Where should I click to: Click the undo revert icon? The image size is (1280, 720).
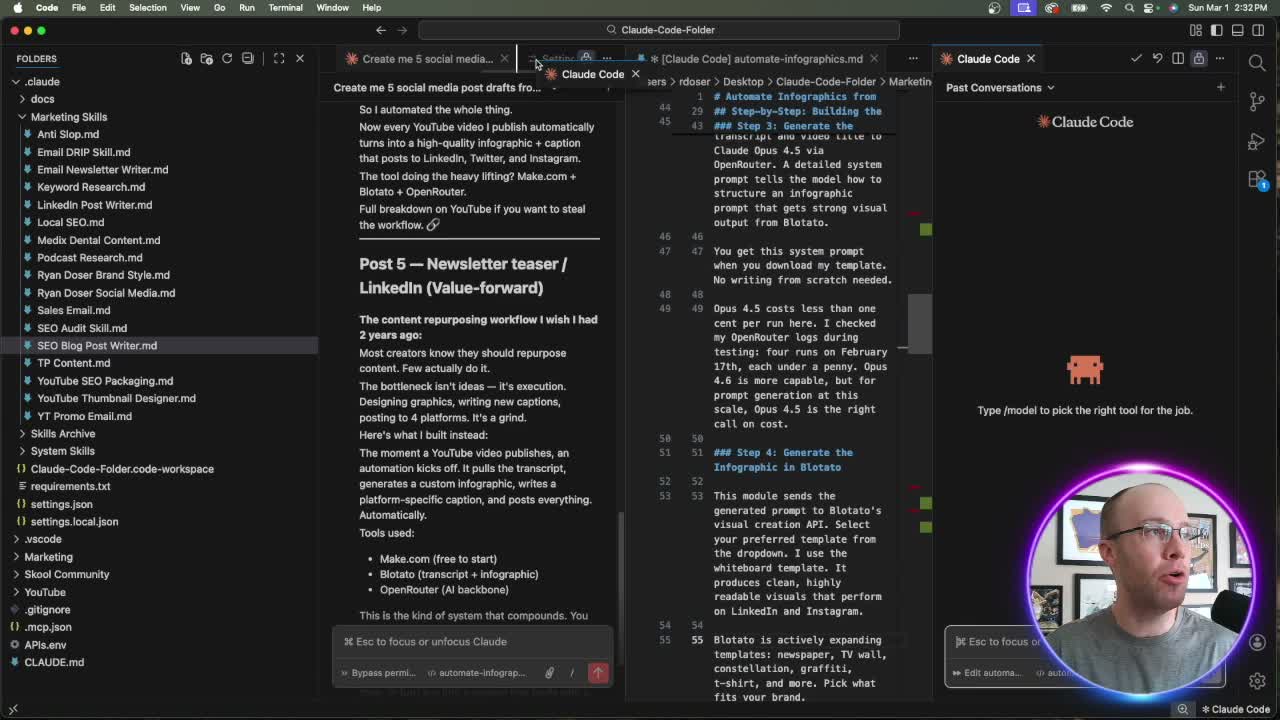pyautogui.click(x=1157, y=58)
